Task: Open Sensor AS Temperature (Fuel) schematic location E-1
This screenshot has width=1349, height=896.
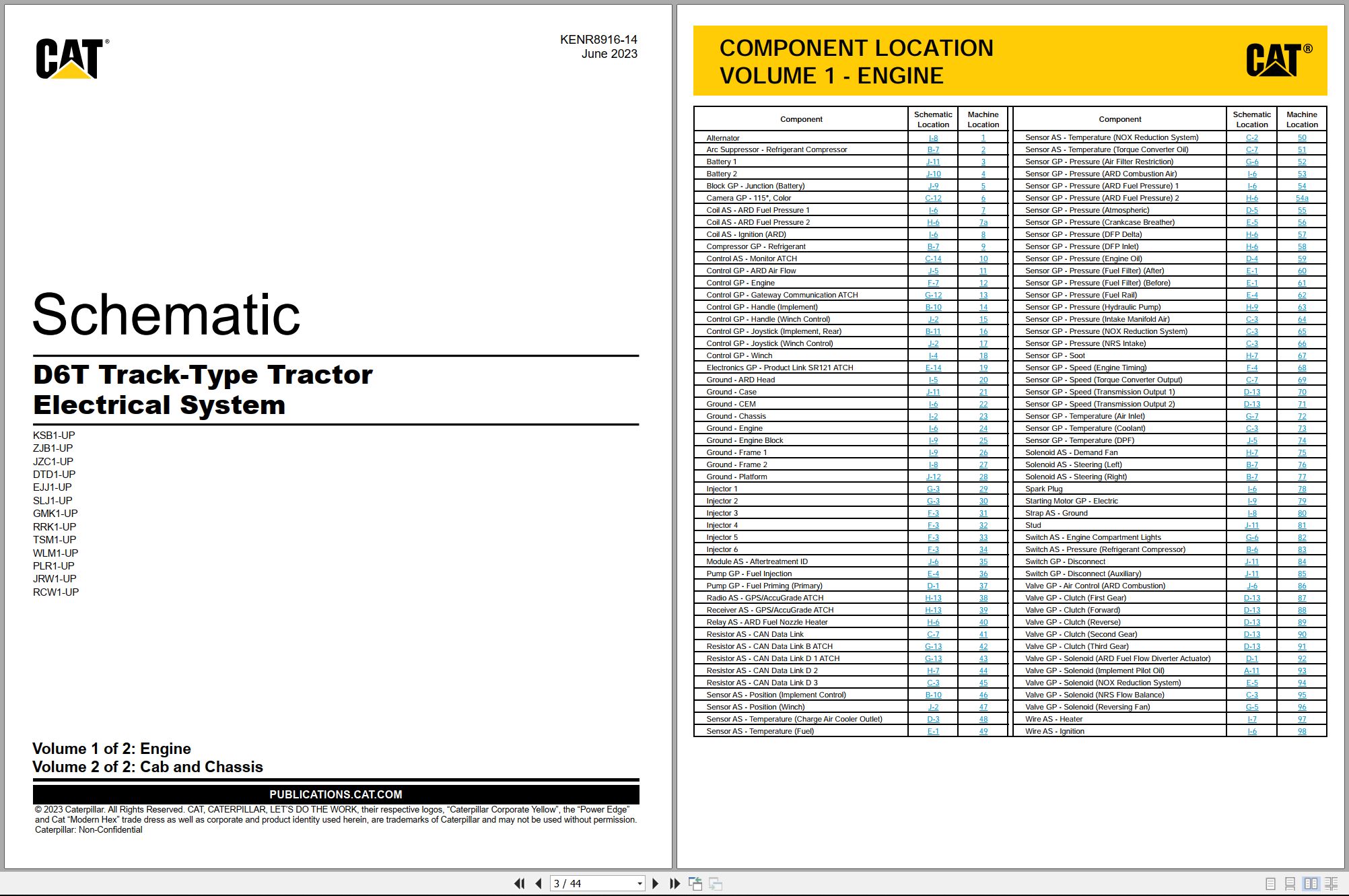Action: click(x=933, y=732)
